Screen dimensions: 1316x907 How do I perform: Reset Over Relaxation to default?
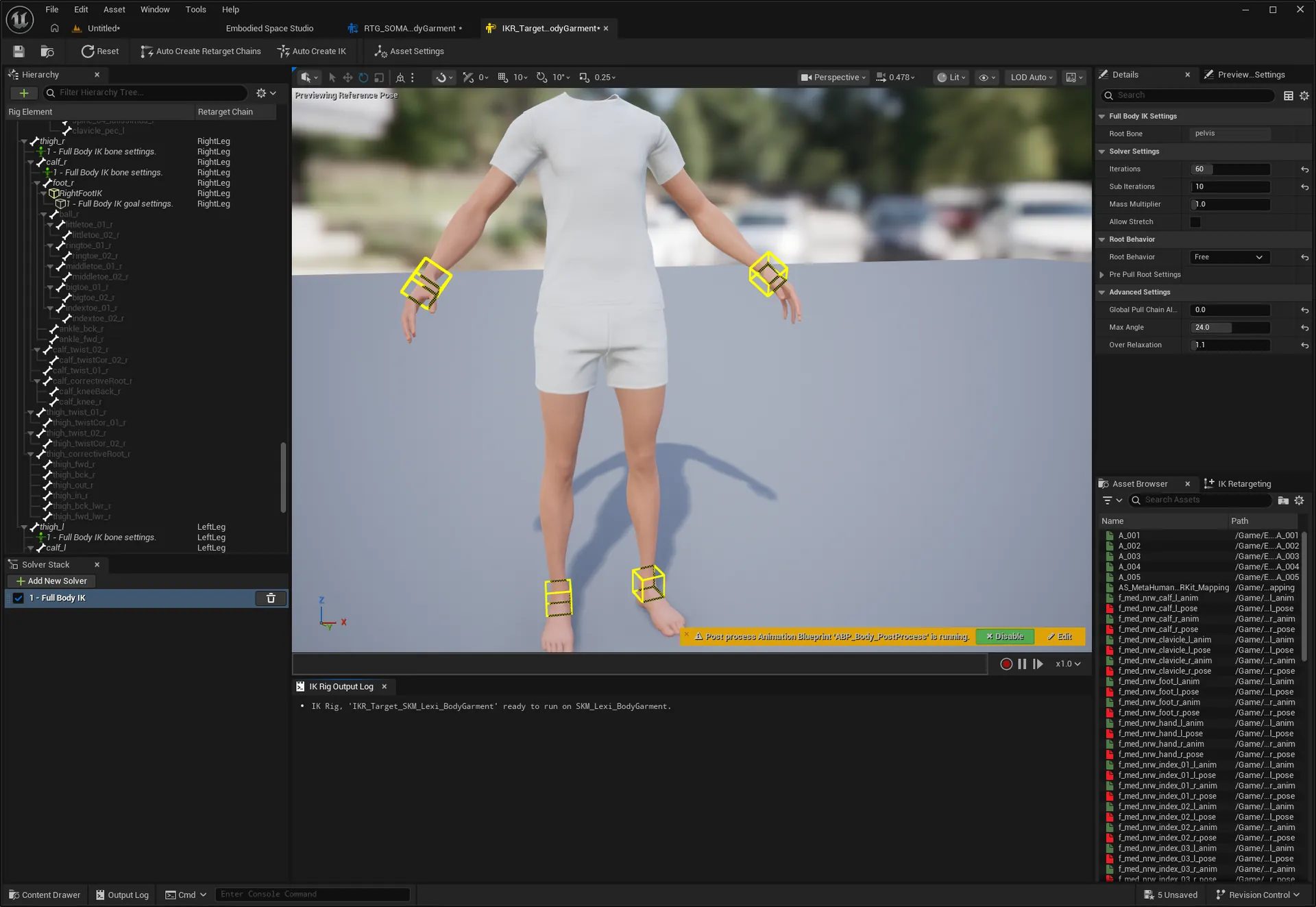(1305, 346)
